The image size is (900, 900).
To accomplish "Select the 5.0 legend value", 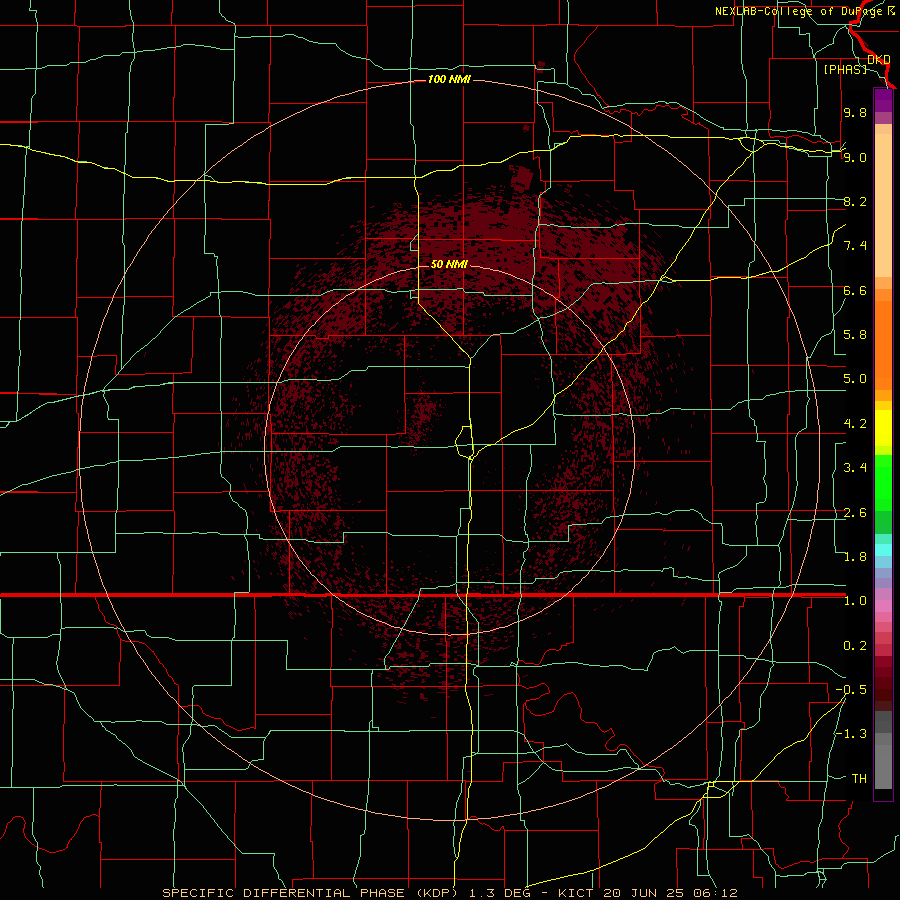I will click(855, 379).
